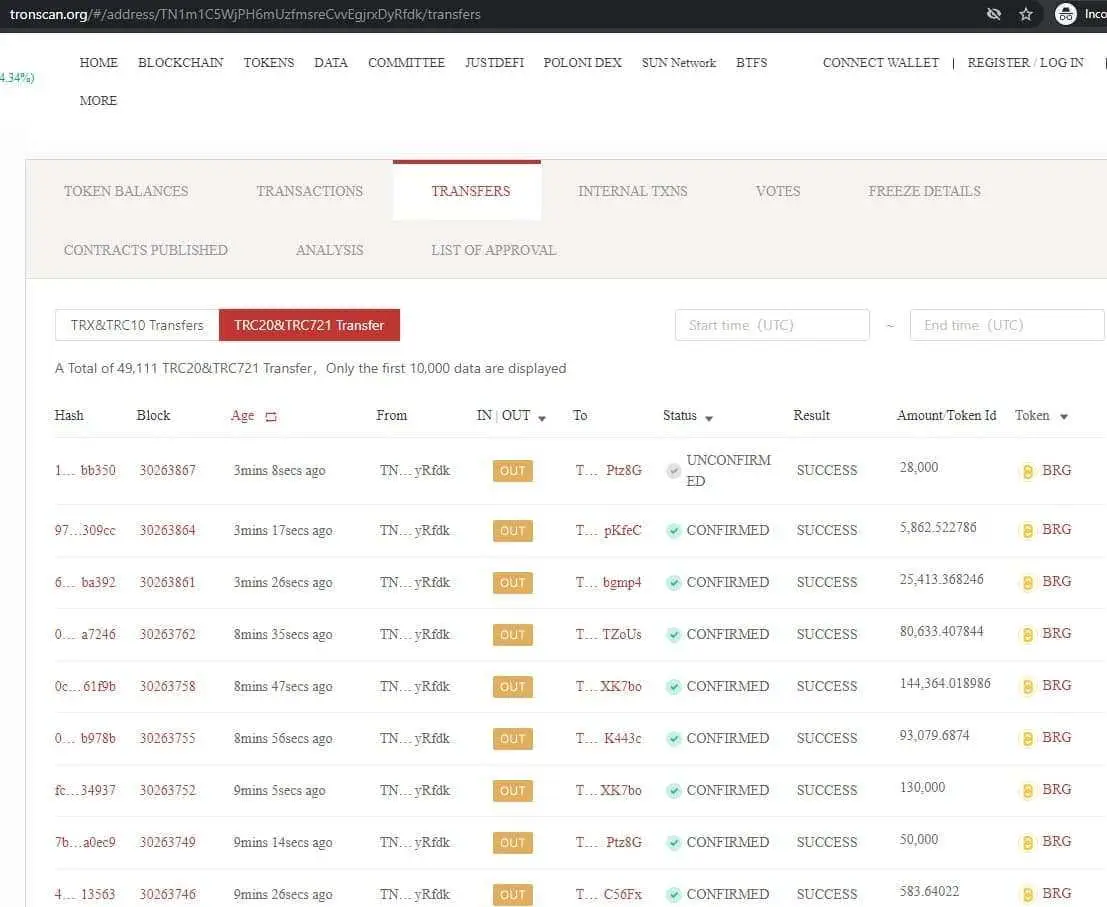Click the bookmark star icon in address bar
The width and height of the screenshot is (1107, 907).
pos(1026,14)
